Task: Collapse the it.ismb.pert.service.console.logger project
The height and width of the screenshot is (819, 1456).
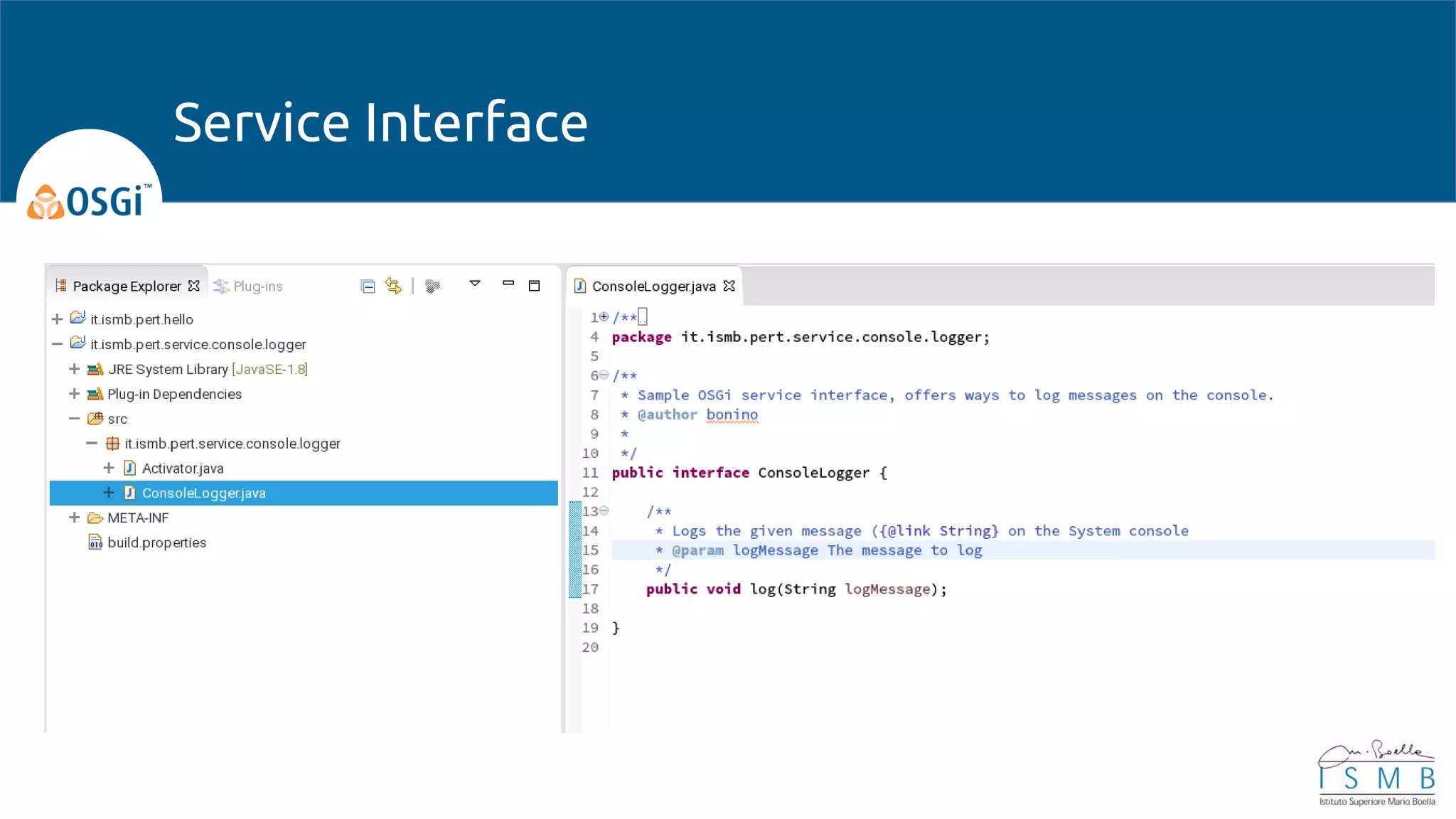Action: pos(58,344)
